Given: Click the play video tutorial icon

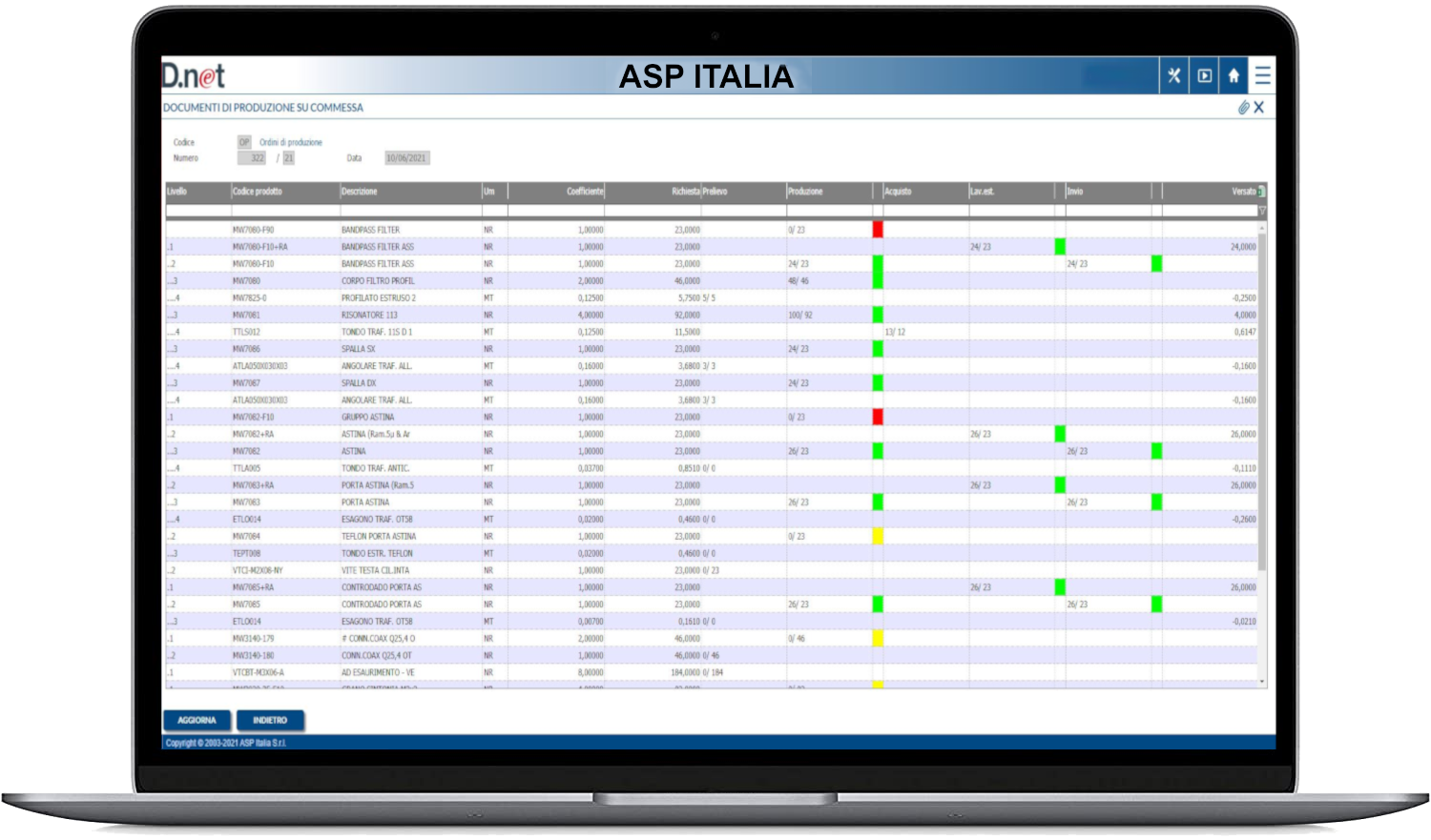Looking at the screenshot, I should 1204,75.
